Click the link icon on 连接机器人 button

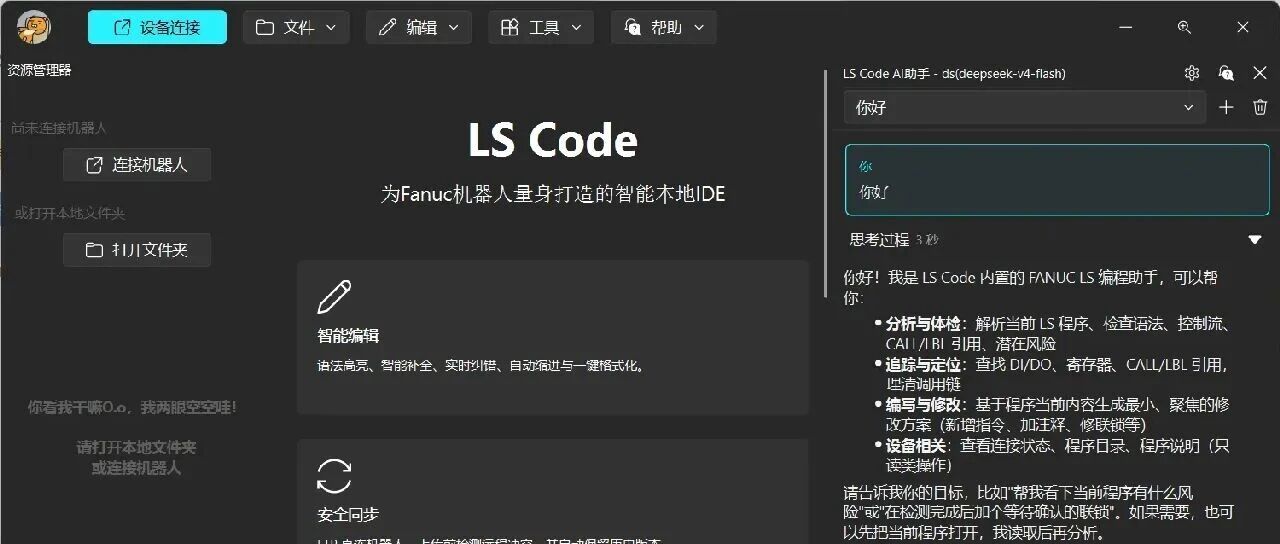pos(94,165)
